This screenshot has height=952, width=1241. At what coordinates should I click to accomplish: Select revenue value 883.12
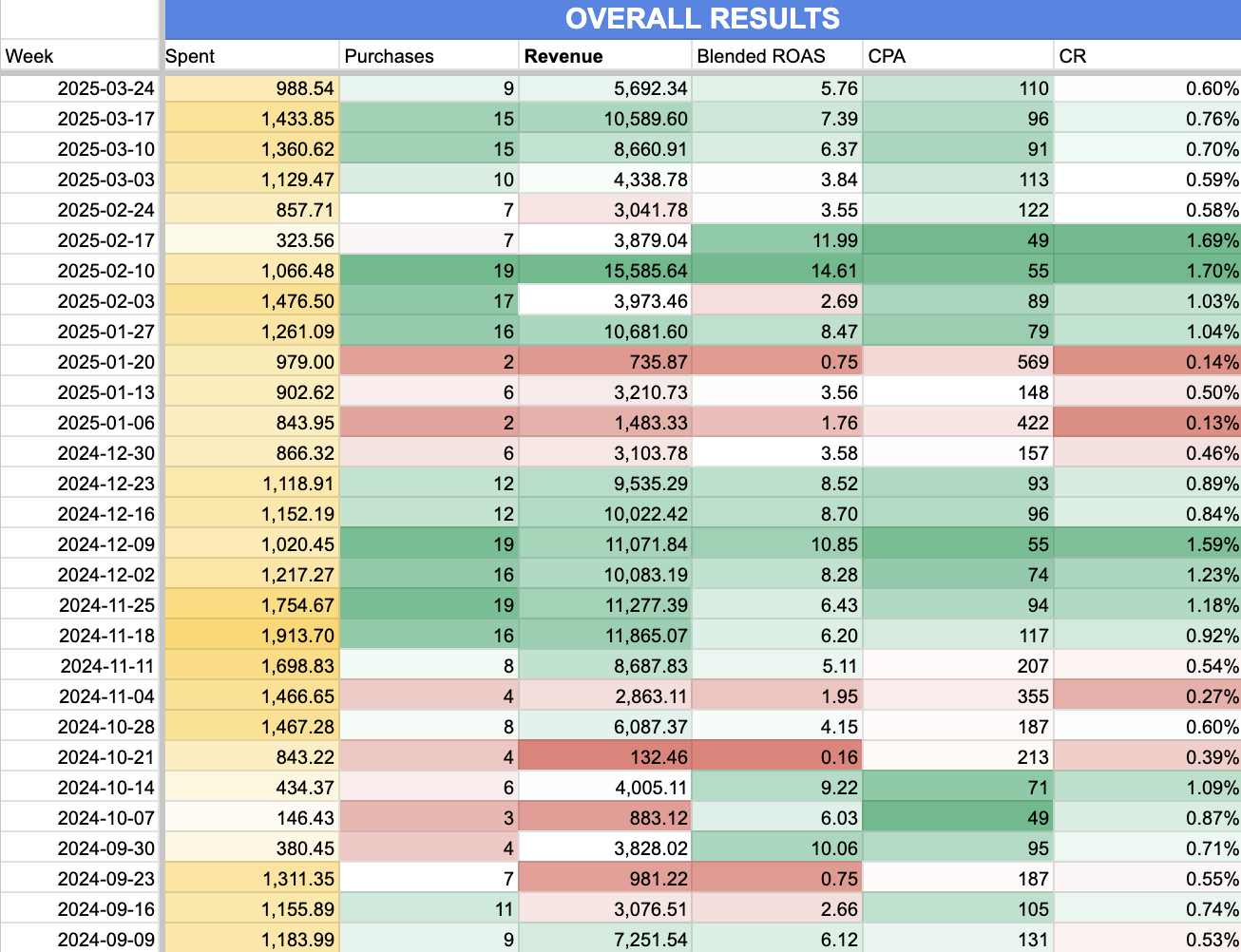[605, 818]
